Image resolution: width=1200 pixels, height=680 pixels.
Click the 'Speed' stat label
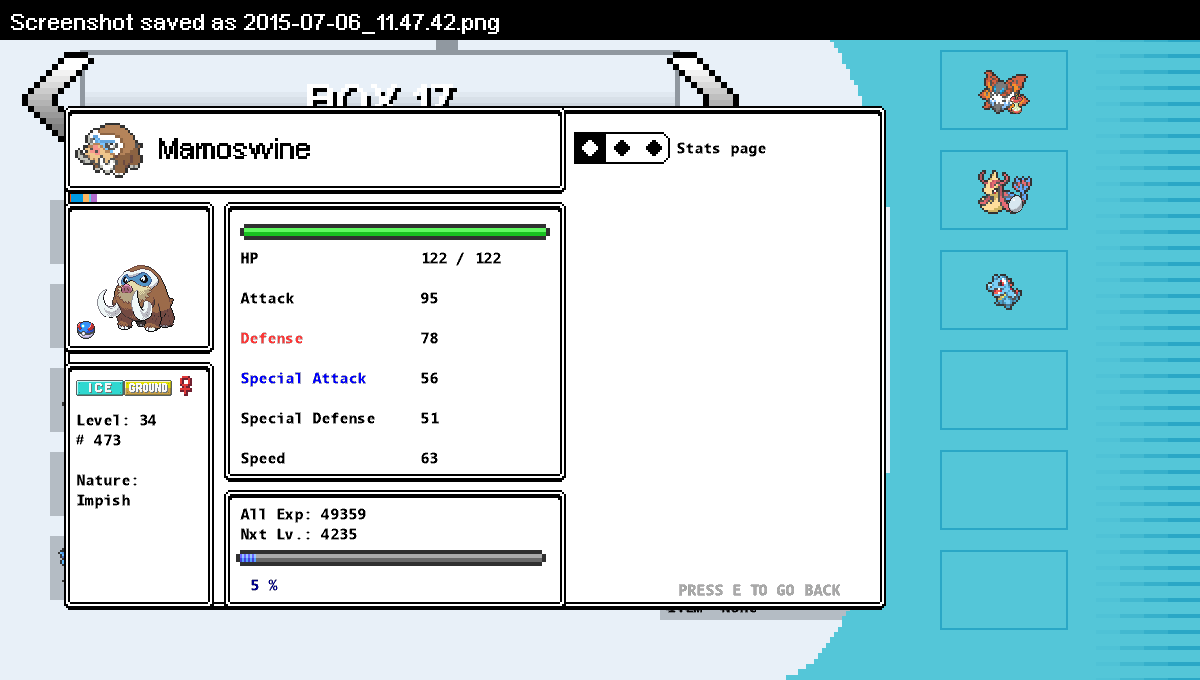(262, 458)
